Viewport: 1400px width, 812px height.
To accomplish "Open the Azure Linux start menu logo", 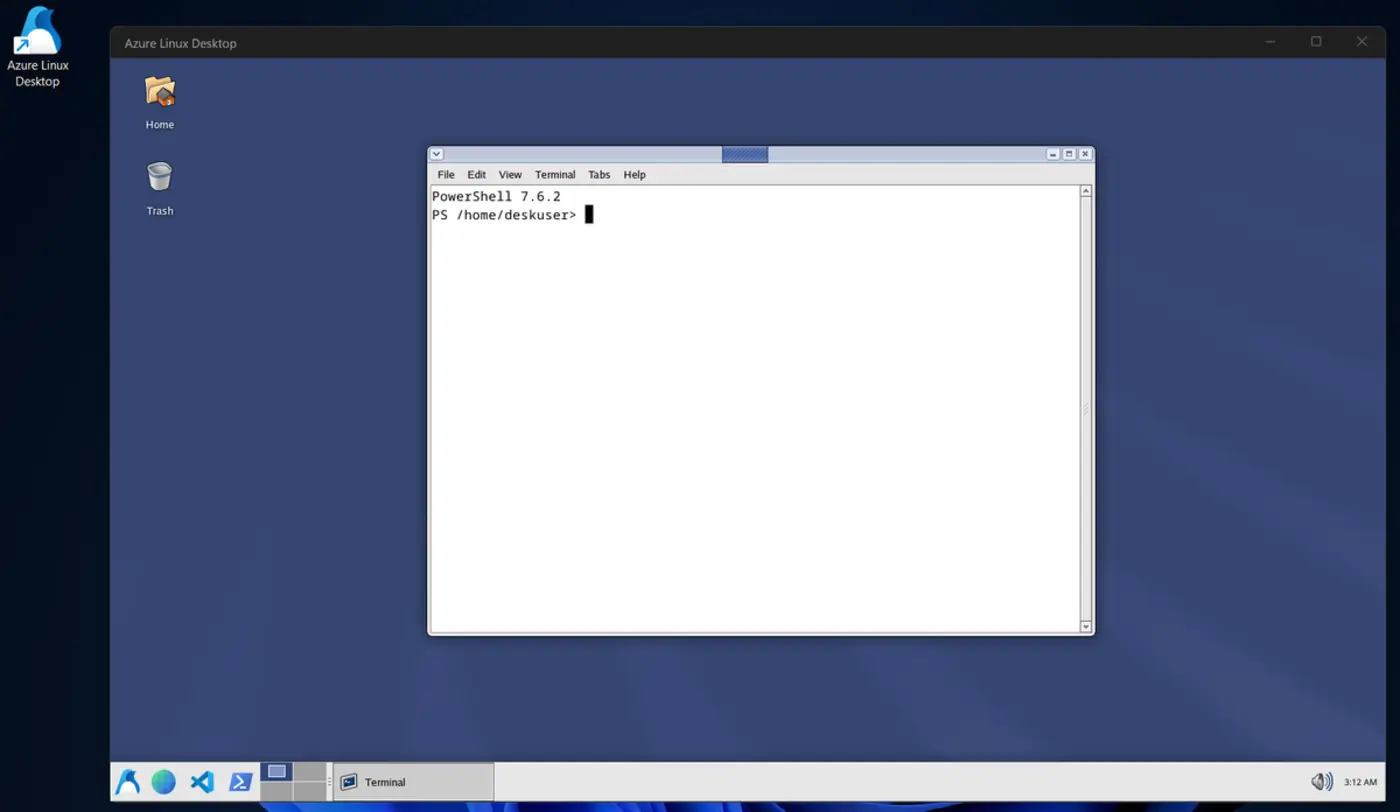I will point(128,782).
